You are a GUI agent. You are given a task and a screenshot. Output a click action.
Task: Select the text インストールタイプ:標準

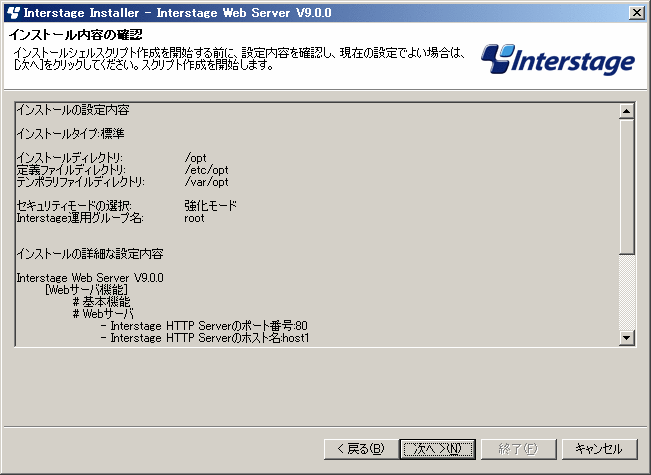tap(70, 134)
